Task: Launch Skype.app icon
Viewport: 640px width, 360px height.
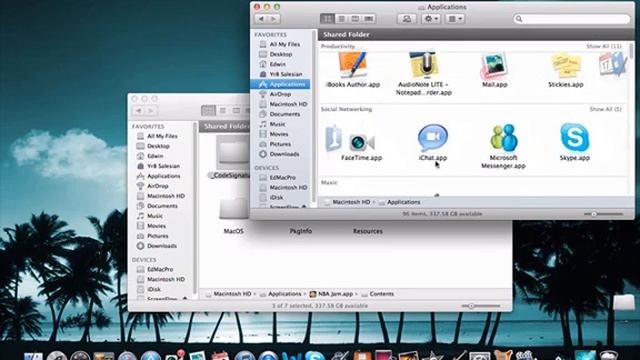Action: click(574, 138)
